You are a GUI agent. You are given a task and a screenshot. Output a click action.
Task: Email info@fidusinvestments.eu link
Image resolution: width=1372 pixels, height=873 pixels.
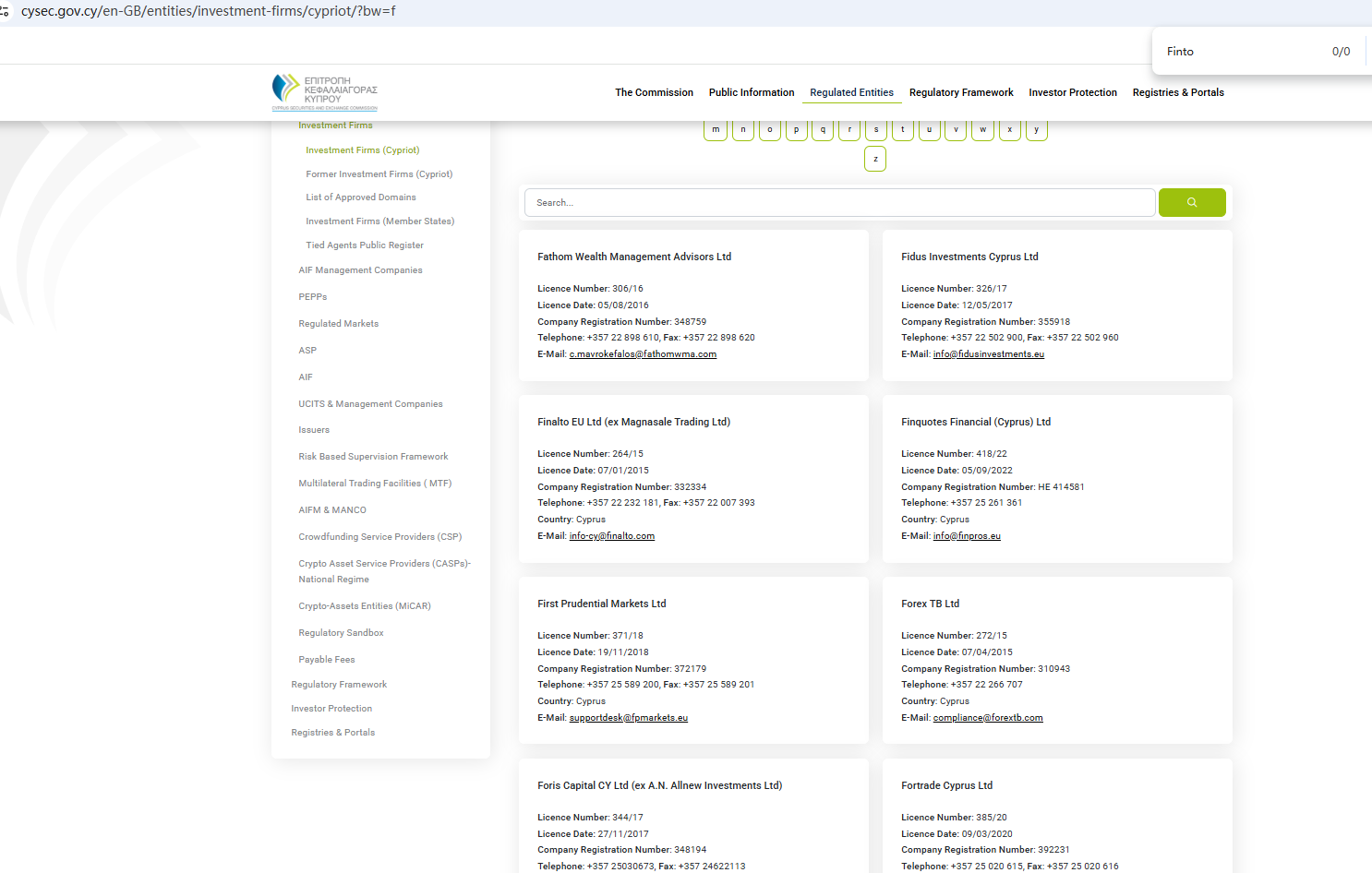[988, 354]
